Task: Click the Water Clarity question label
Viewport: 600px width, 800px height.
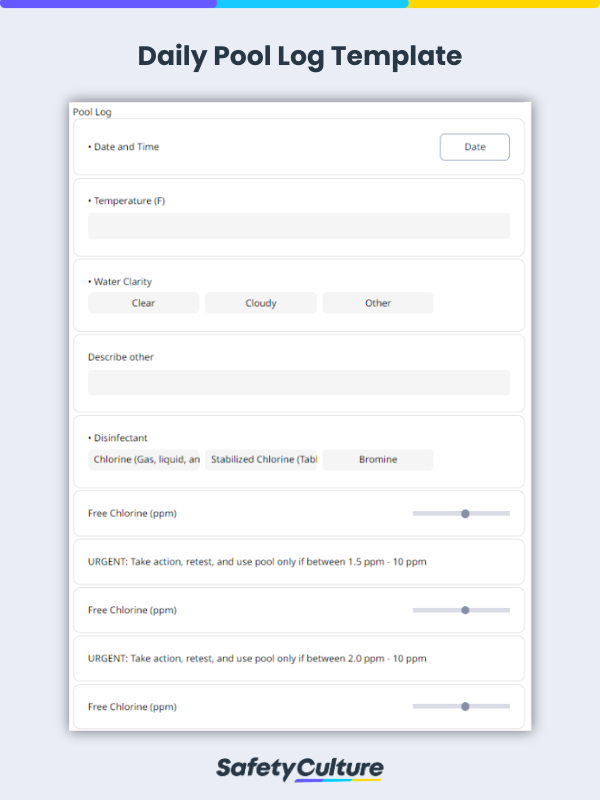Action: coord(121,282)
